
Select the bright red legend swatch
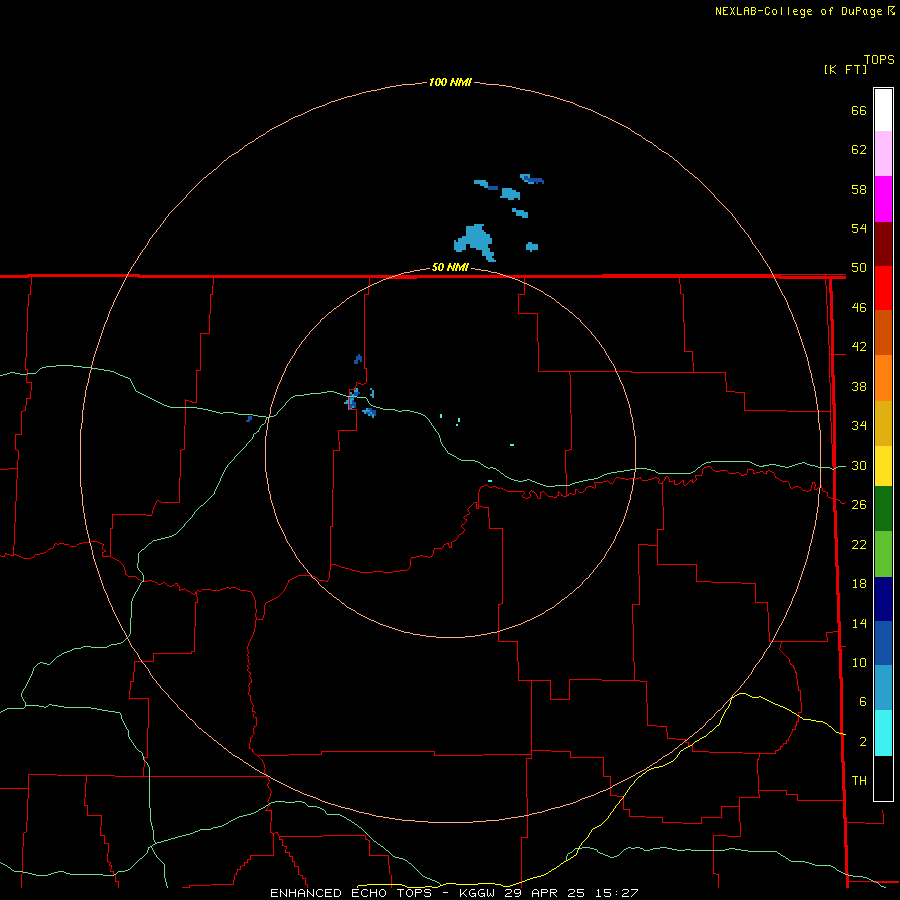pos(883,288)
